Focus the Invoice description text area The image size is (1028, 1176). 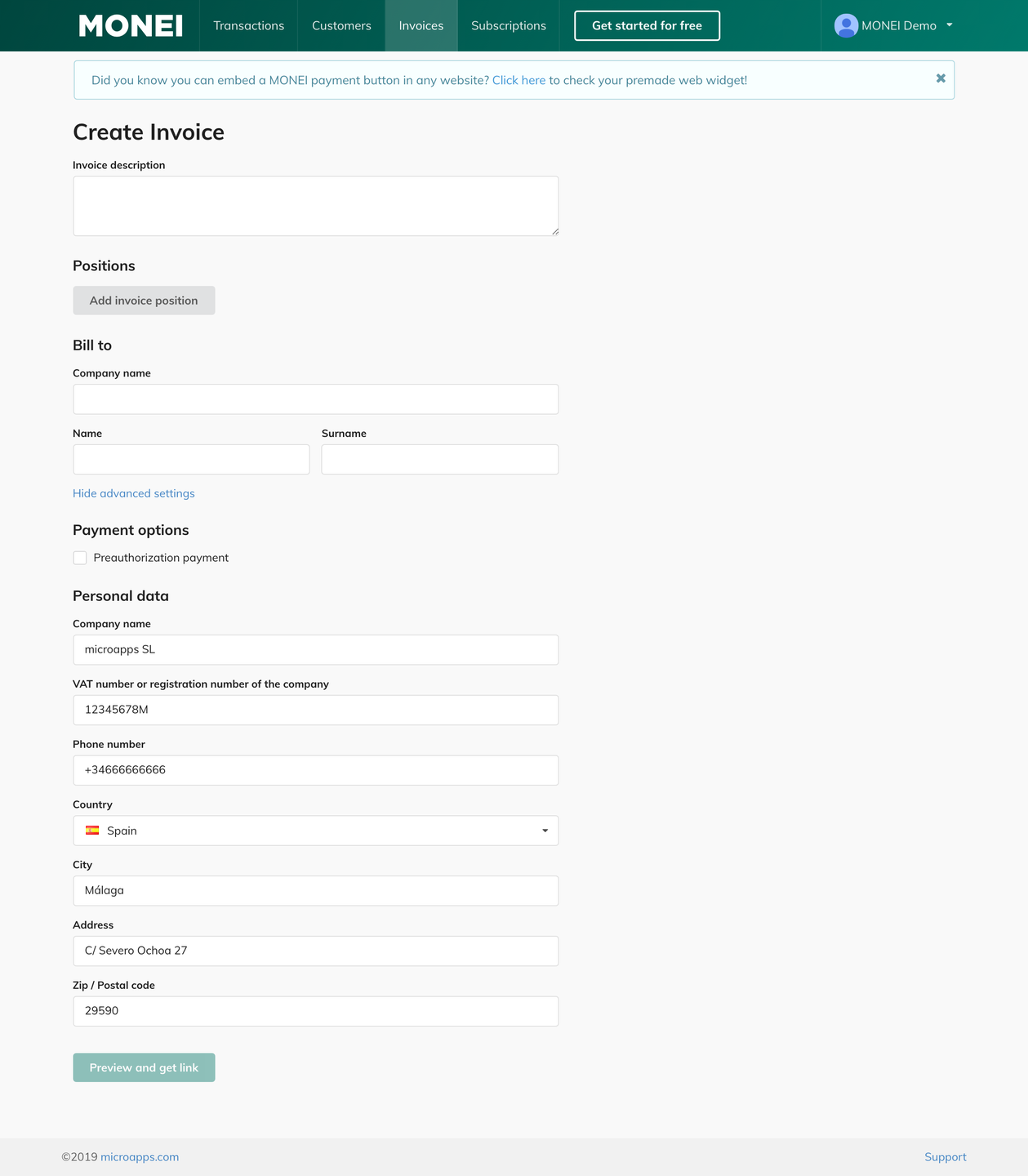tap(315, 206)
